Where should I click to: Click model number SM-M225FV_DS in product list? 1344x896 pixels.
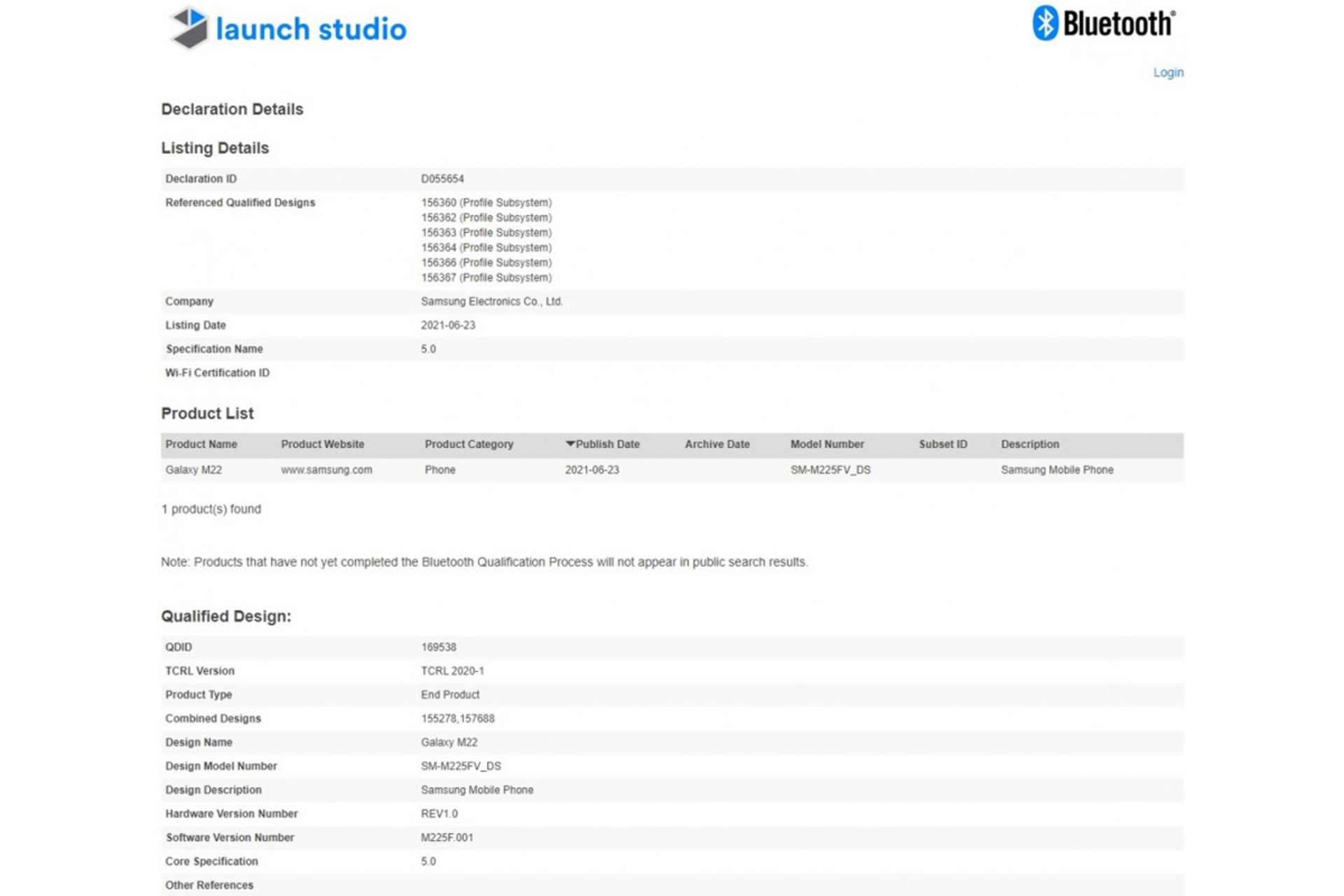[x=830, y=470]
